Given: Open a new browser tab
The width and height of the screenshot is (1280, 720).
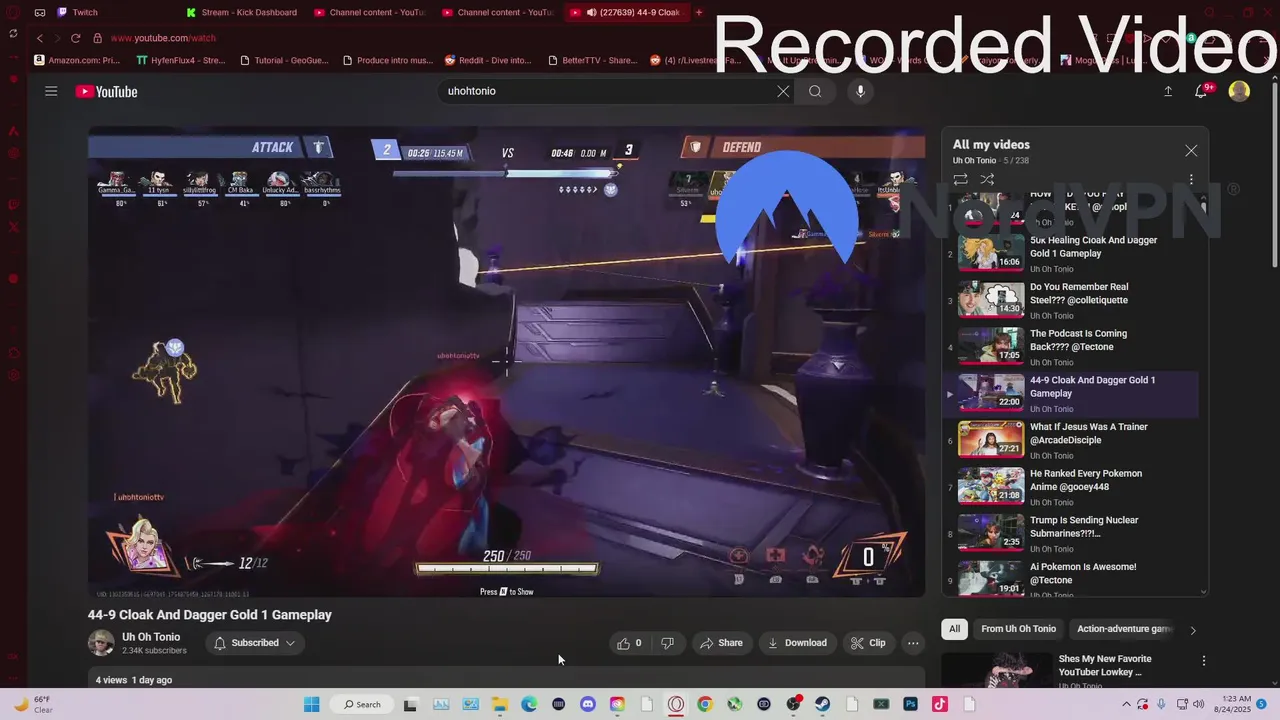Looking at the screenshot, I should (x=699, y=12).
